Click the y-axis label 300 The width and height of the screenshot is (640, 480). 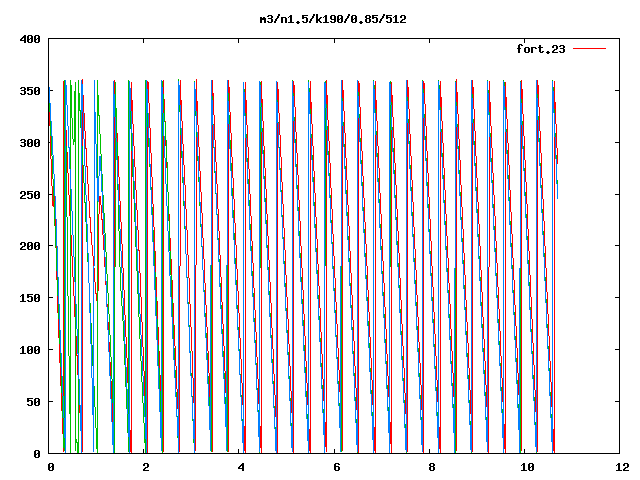tap(30, 143)
